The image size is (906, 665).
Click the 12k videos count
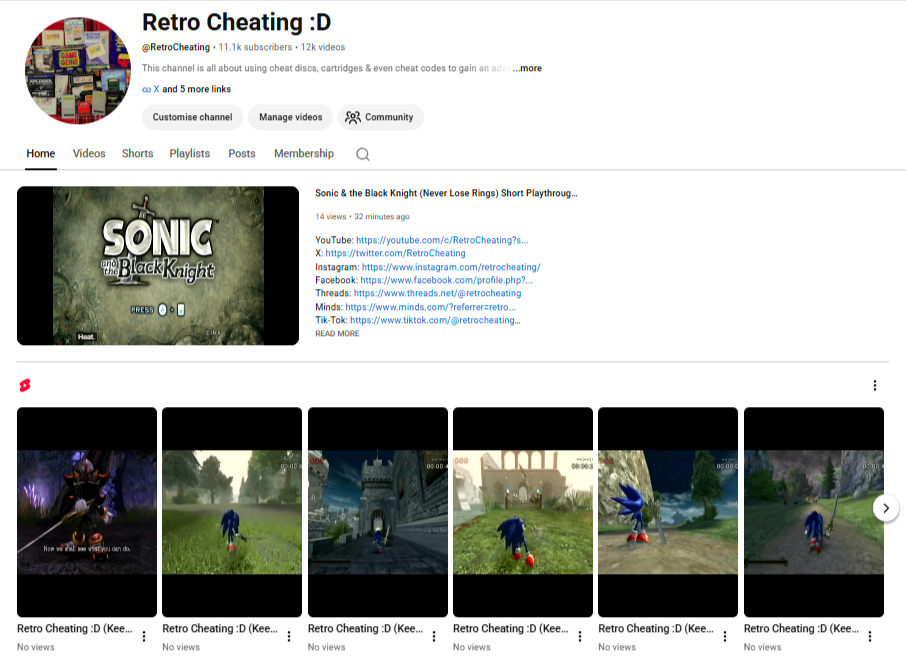pyautogui.click(x=322, y=47)
